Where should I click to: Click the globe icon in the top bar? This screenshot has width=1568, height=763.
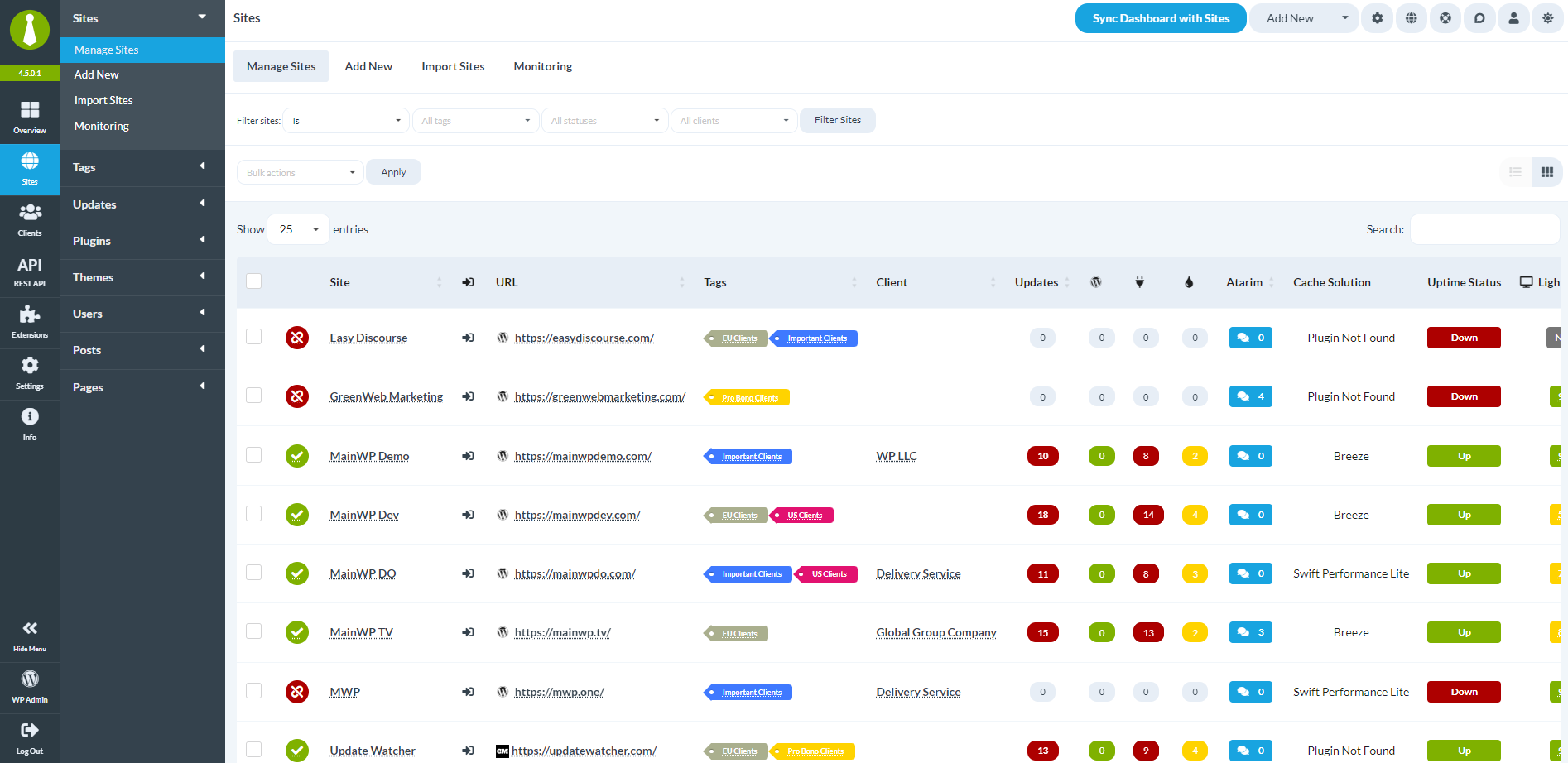[x=1412, y=18]
